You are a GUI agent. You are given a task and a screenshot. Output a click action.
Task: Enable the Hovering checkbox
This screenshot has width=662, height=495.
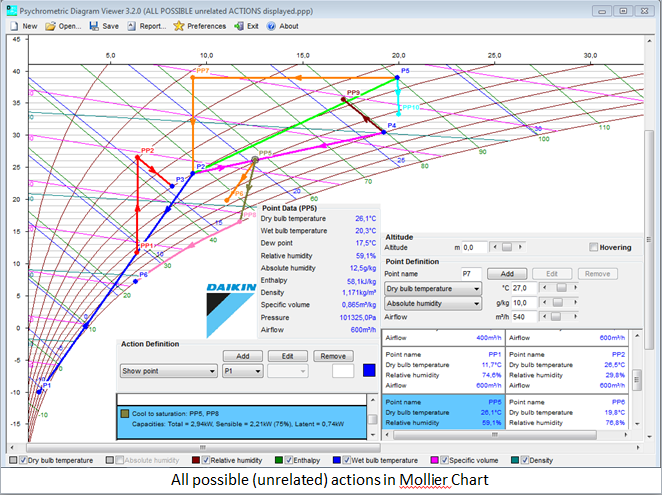click(594, 247)
